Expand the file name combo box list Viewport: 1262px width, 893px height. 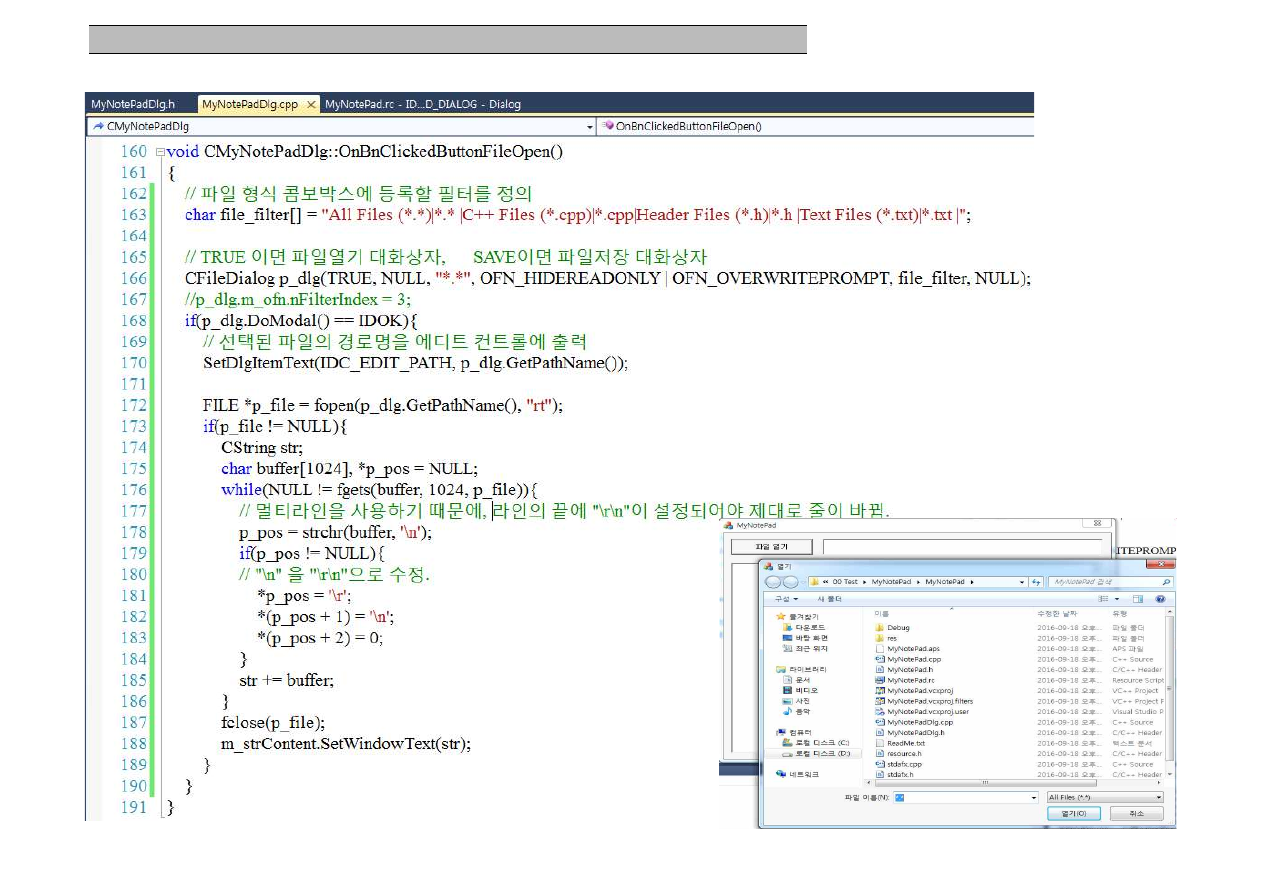click(1033, 797)
